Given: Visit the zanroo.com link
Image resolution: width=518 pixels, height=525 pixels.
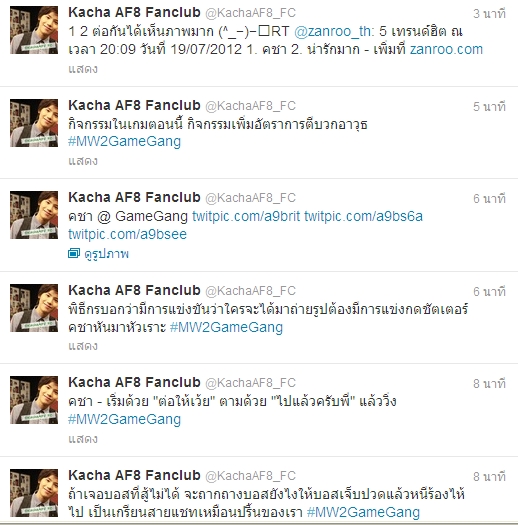Looking at the screenshot, I should [x=446, y=50].
